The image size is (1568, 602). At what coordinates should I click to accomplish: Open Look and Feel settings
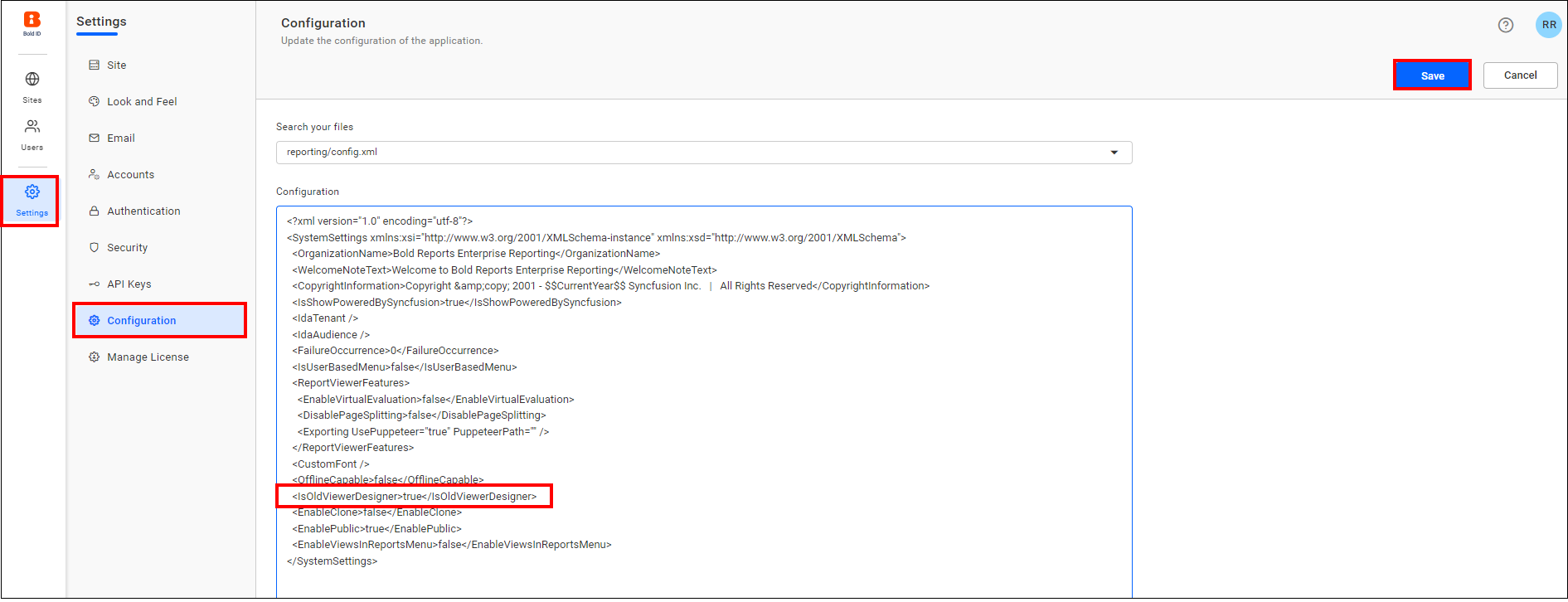coord(160,101)
